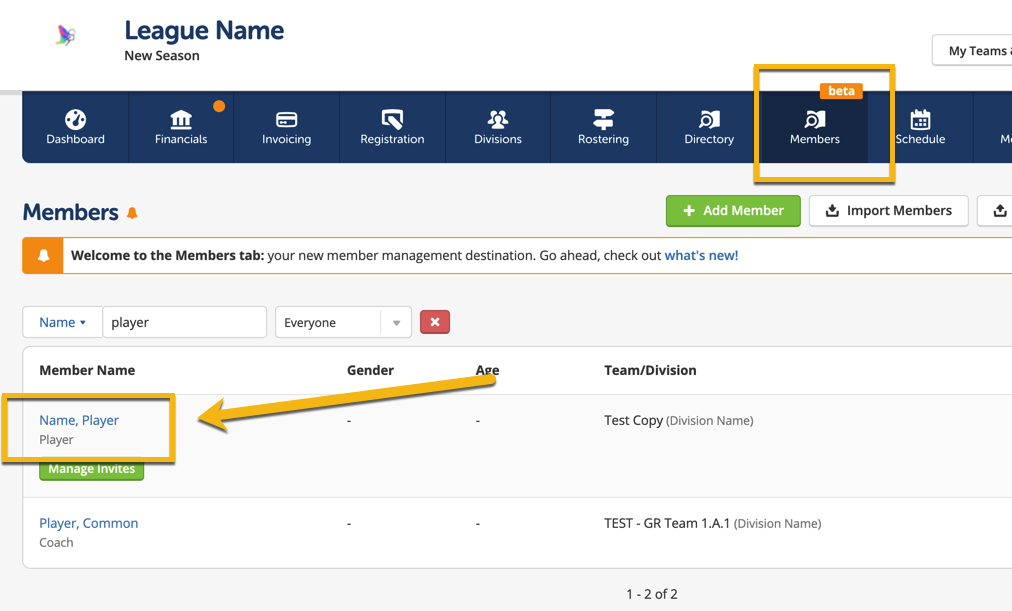Click the league logo bird icon
The image size is (1012, 611).
66,37
